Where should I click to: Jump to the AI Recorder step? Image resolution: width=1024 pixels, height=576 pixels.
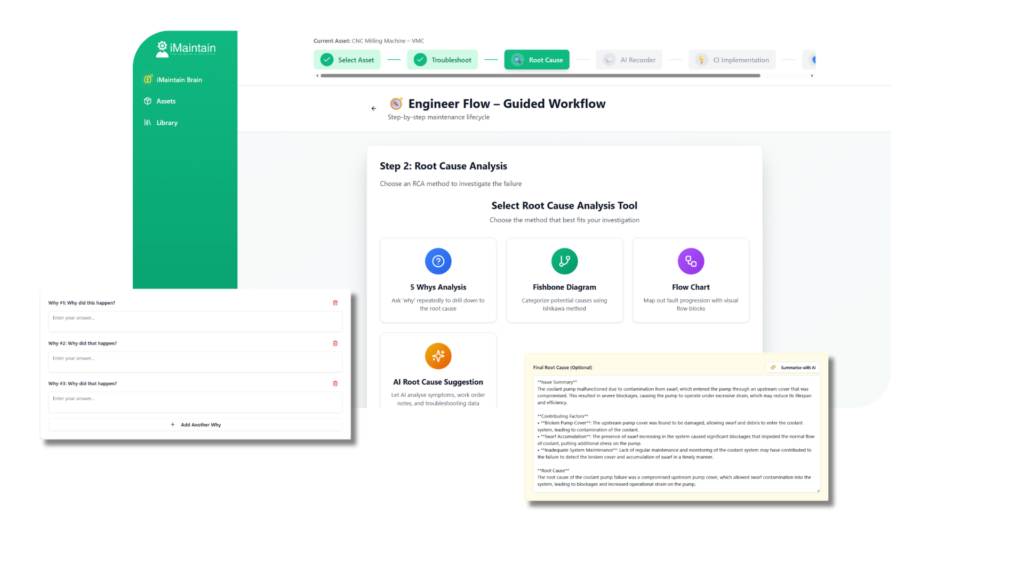pos(632,60)
